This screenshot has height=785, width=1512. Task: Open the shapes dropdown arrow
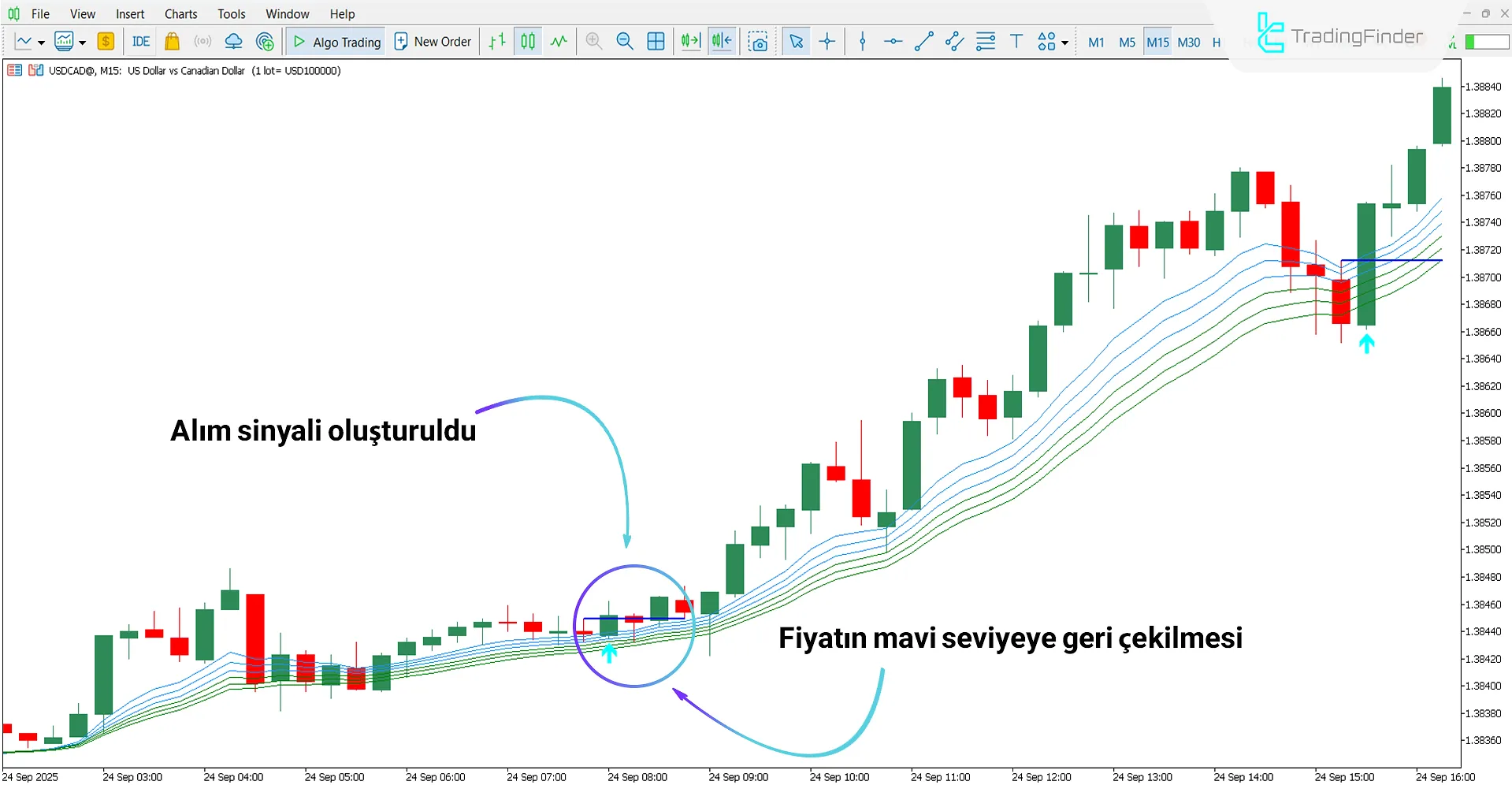(x=1065, y=44)
